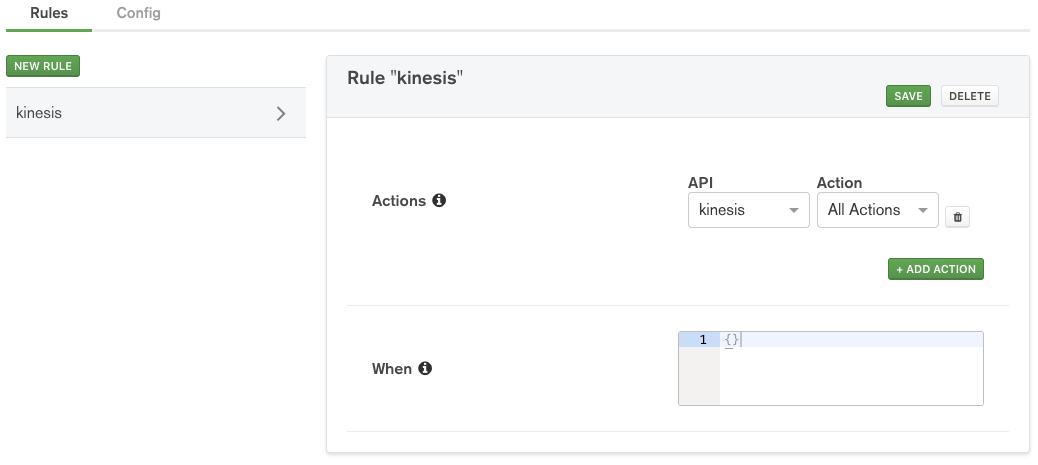Click the Rule "kinesis" panel heading

point(408,78)
